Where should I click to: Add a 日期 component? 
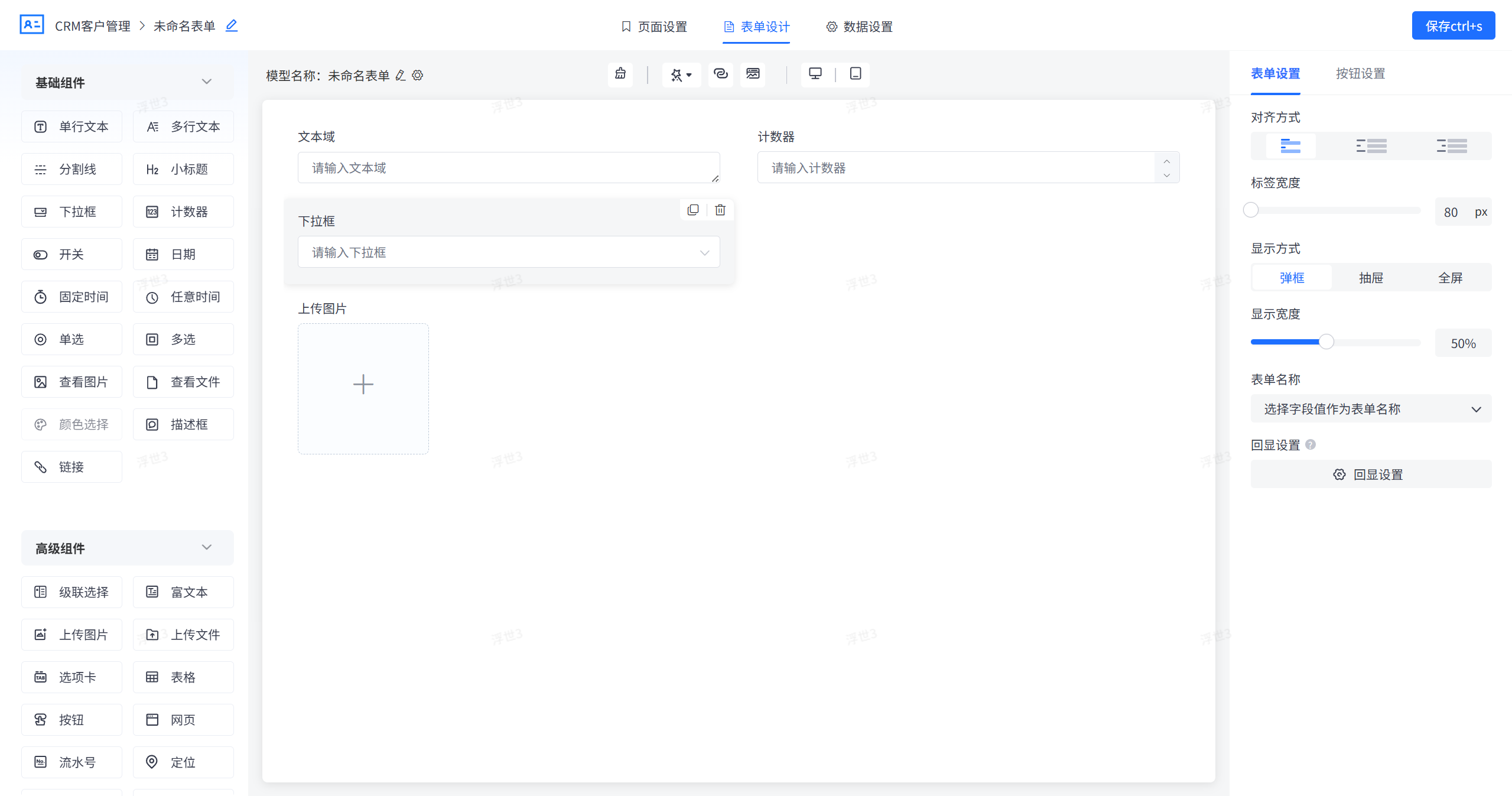coord(184,254)
